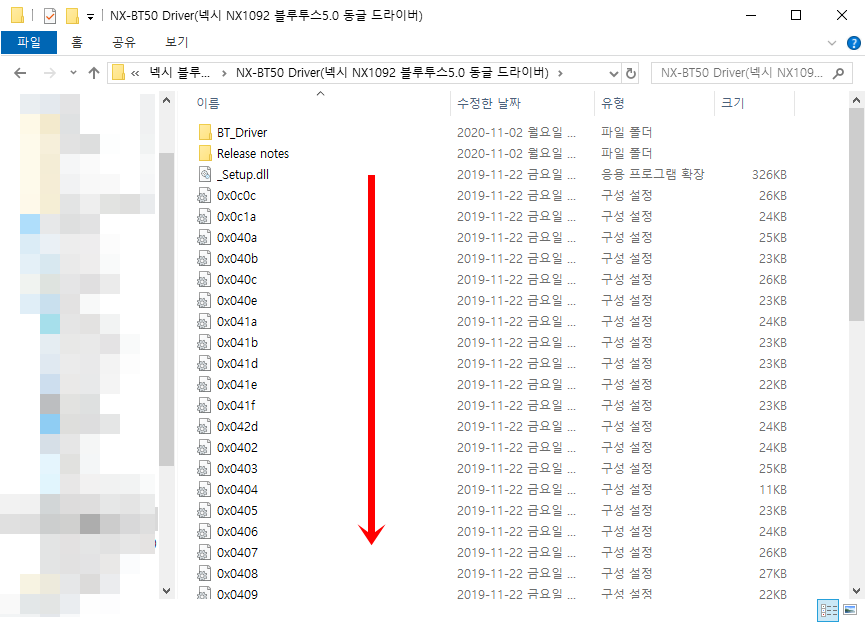Go up one folder level

click(94, 73)
